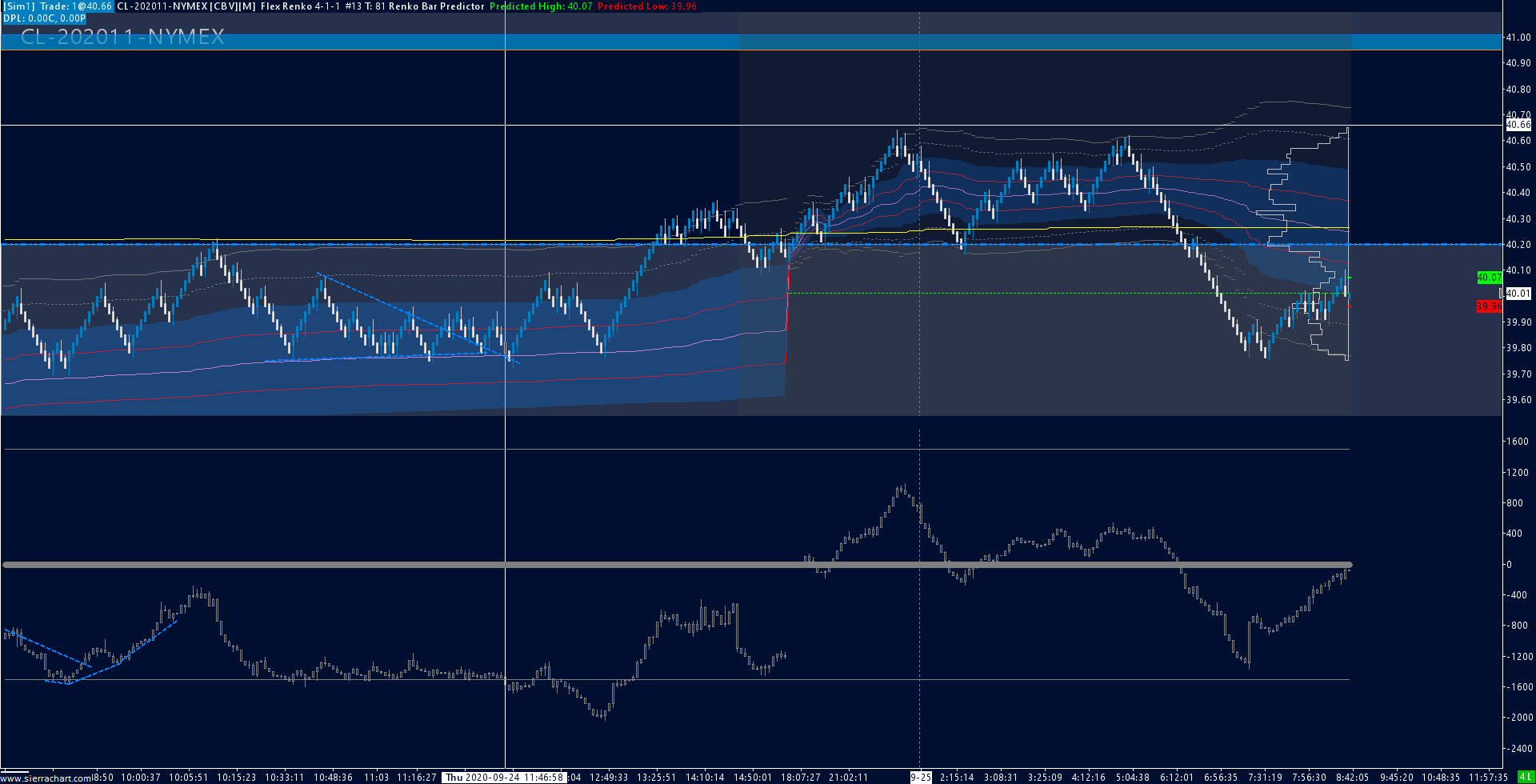The width and height of the screenshot is (1536, 784).
Task: Click the green 40.07 price axis tag
Action: pos(1490,278)
